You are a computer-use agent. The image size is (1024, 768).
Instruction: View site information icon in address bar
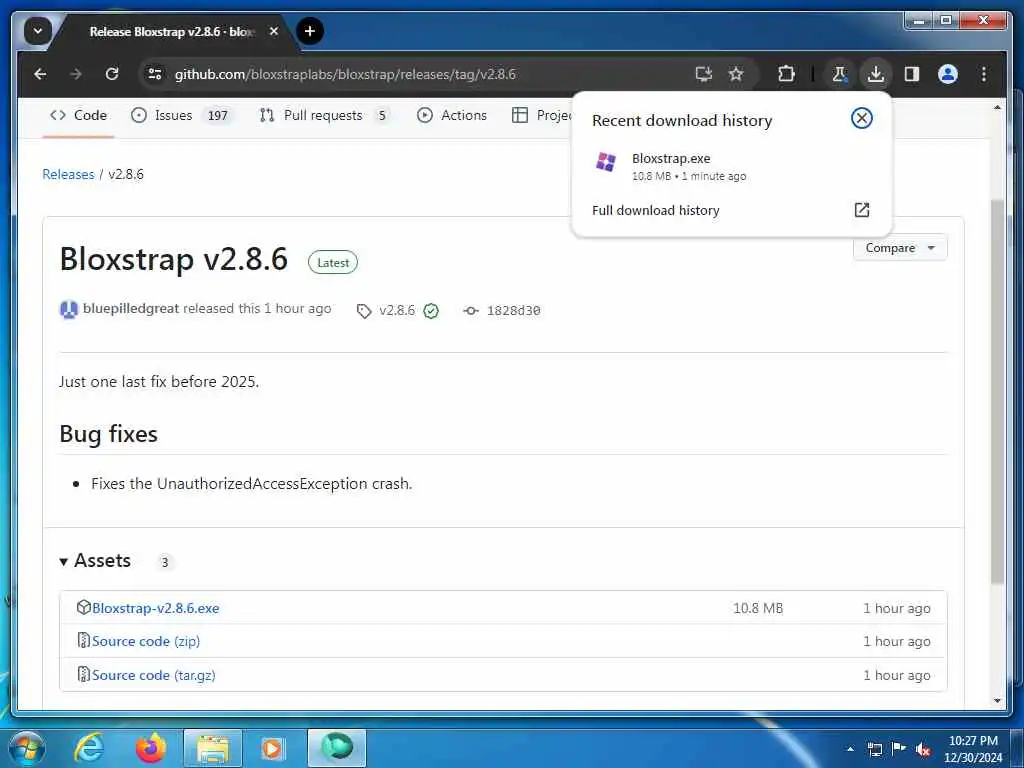click(155, 74)
